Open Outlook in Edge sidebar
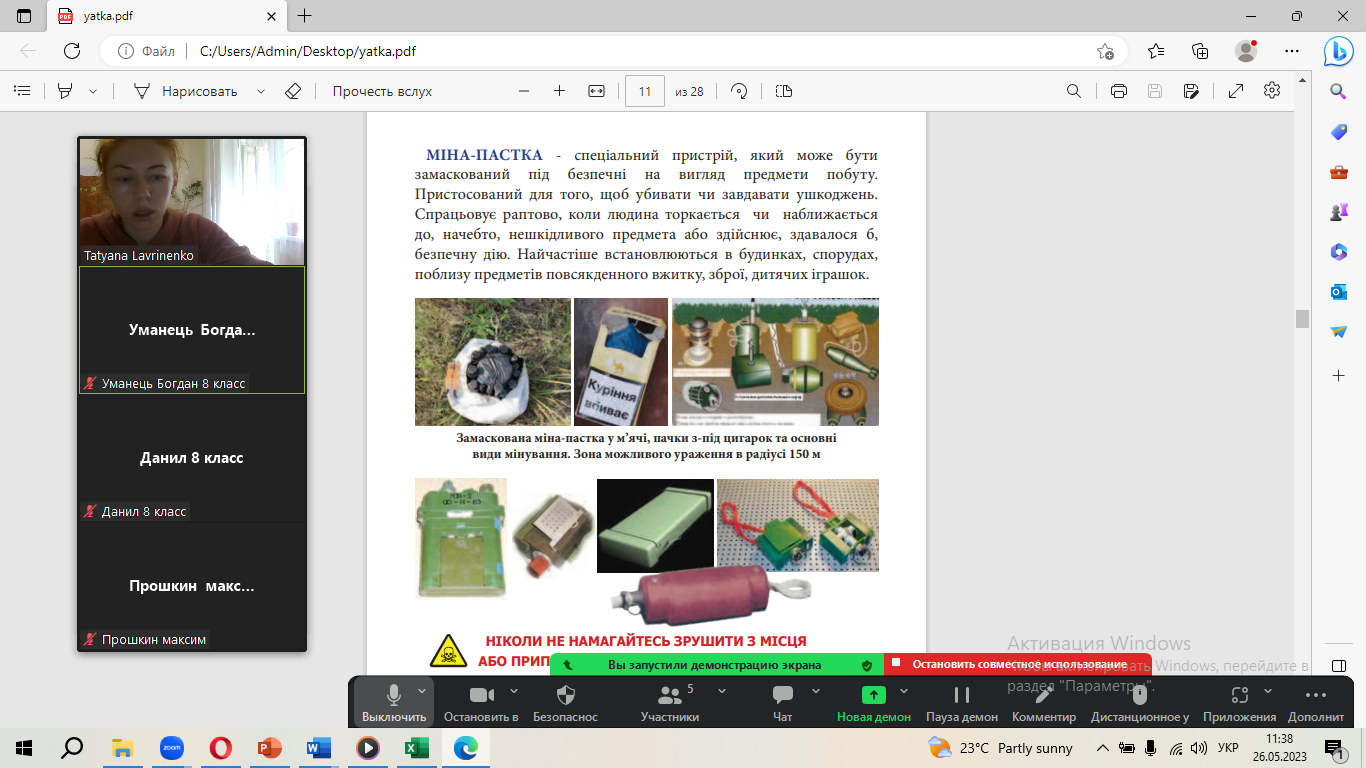This screenshot has height=768, width=1366. (x=1339, y=292)
